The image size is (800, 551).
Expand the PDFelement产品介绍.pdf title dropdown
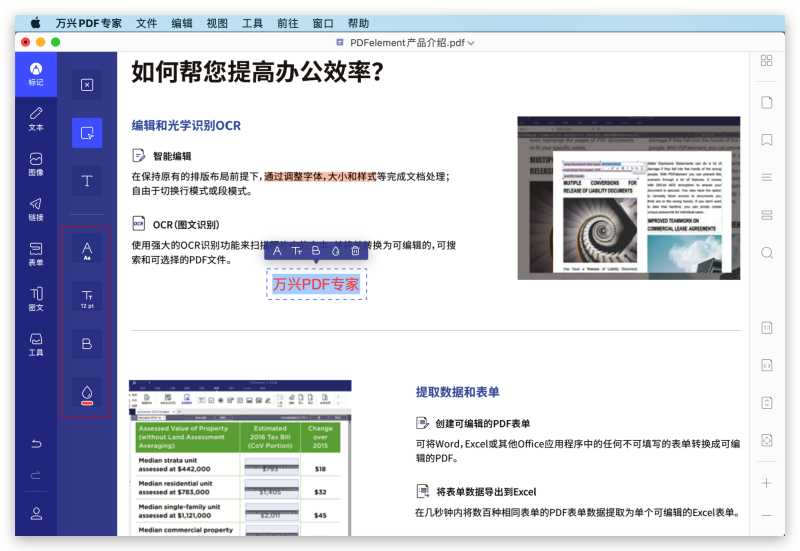point(471,43)
